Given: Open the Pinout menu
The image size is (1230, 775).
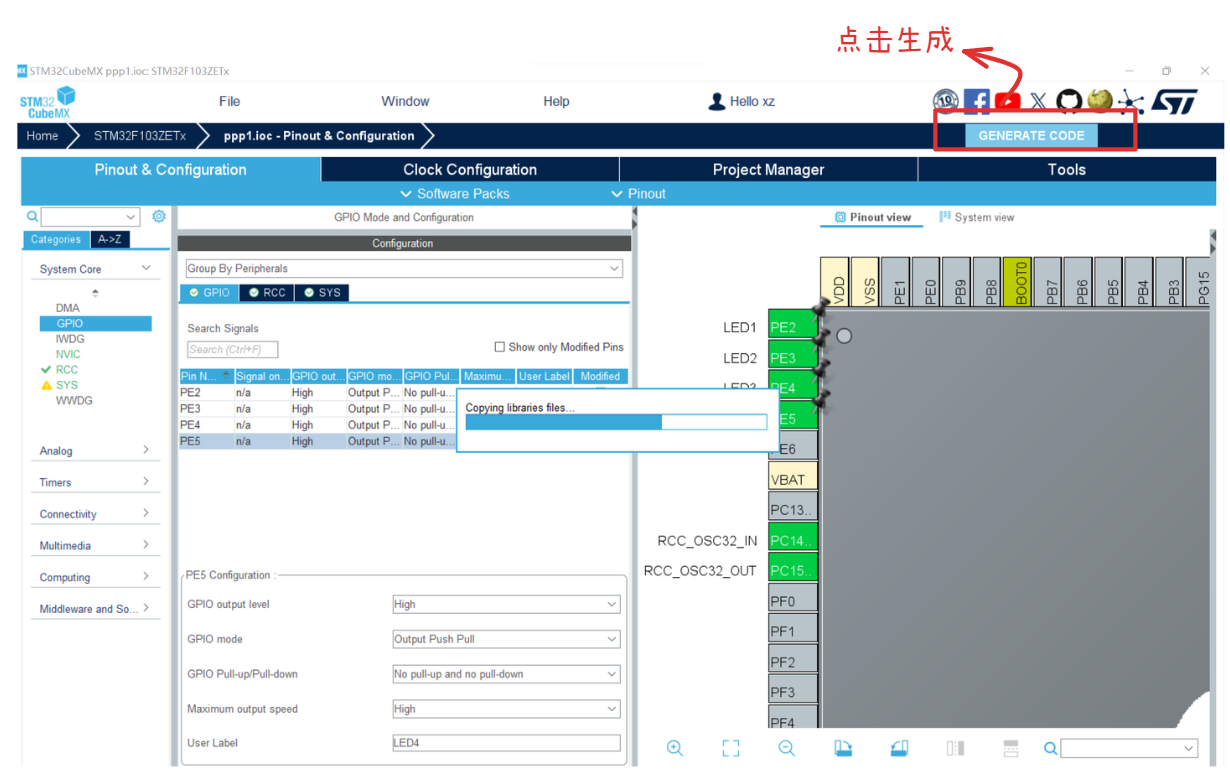Looking at the screenshot, I should click(639, 194).
